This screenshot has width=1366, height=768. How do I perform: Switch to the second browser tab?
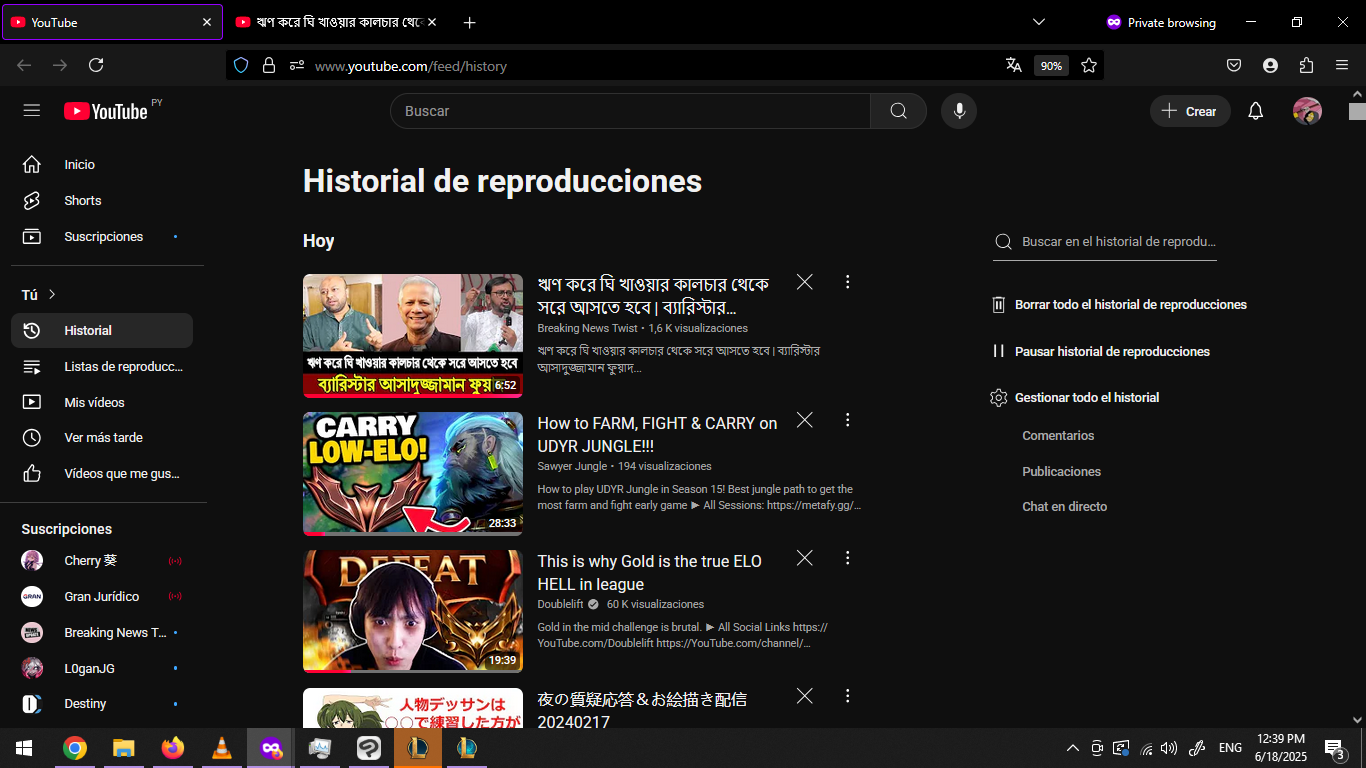[335, 22]
